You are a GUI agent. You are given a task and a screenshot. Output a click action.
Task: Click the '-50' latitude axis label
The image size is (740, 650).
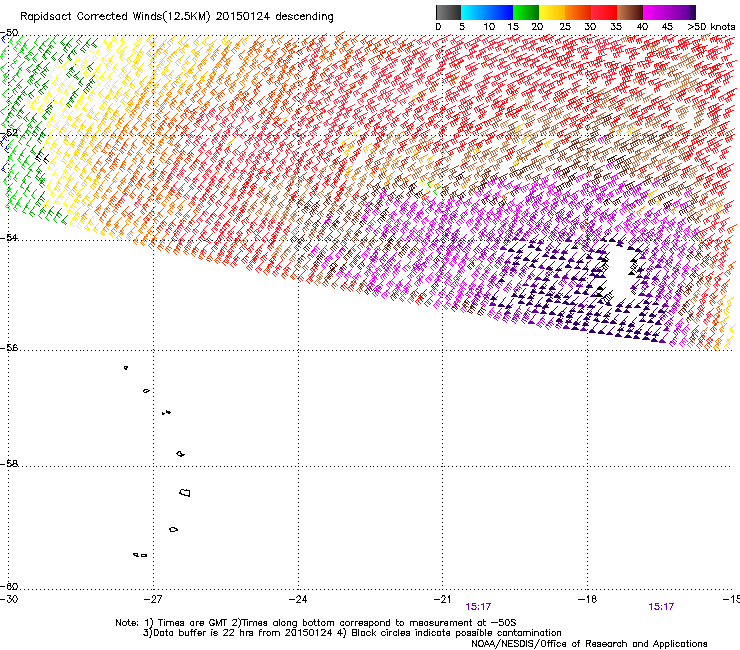[x=9, y=33]
